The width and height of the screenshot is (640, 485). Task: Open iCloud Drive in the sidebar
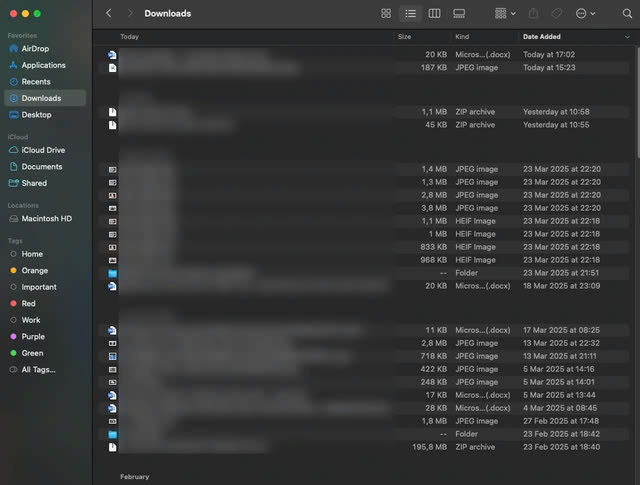[43, 150]
